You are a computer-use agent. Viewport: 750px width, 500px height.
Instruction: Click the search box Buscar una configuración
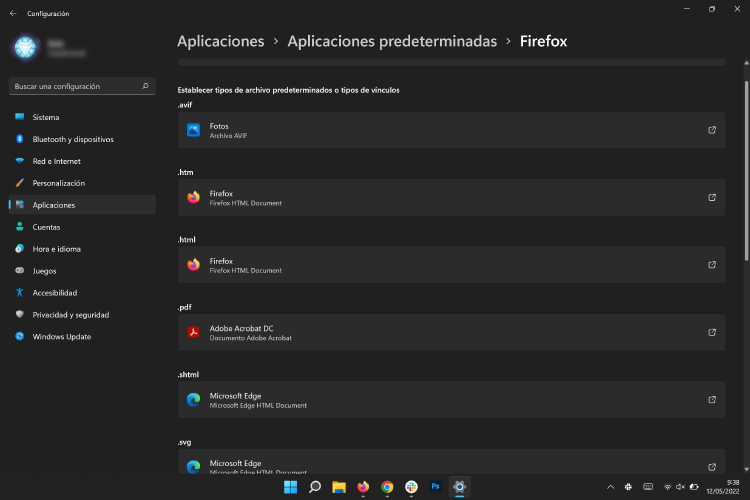click(76, 87)
